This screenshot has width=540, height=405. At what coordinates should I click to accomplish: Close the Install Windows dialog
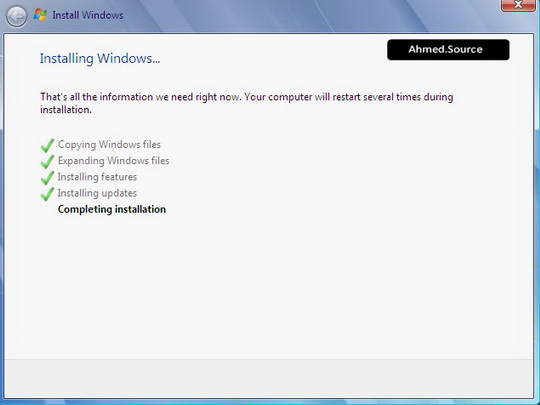tap(518, 5)
